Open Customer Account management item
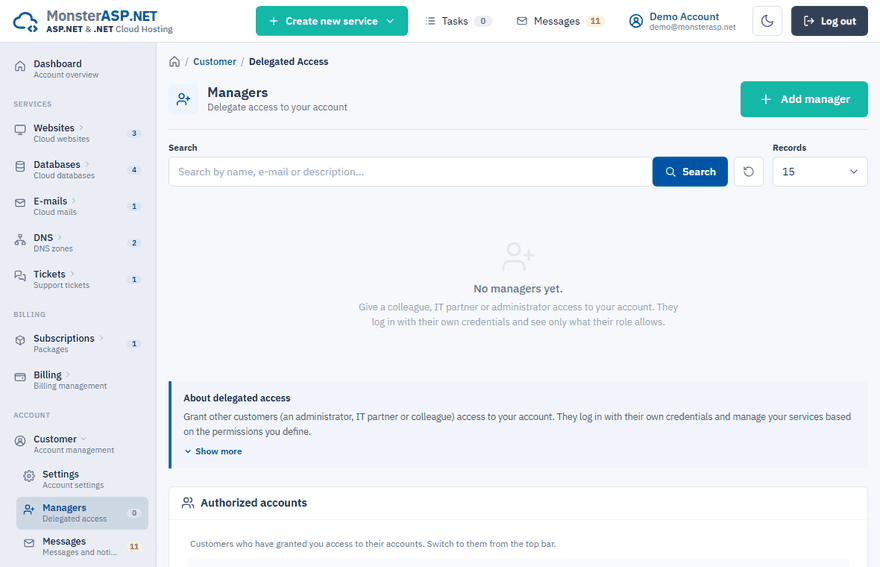This screenshot has width=880, height=567. (x=78, y=444)
